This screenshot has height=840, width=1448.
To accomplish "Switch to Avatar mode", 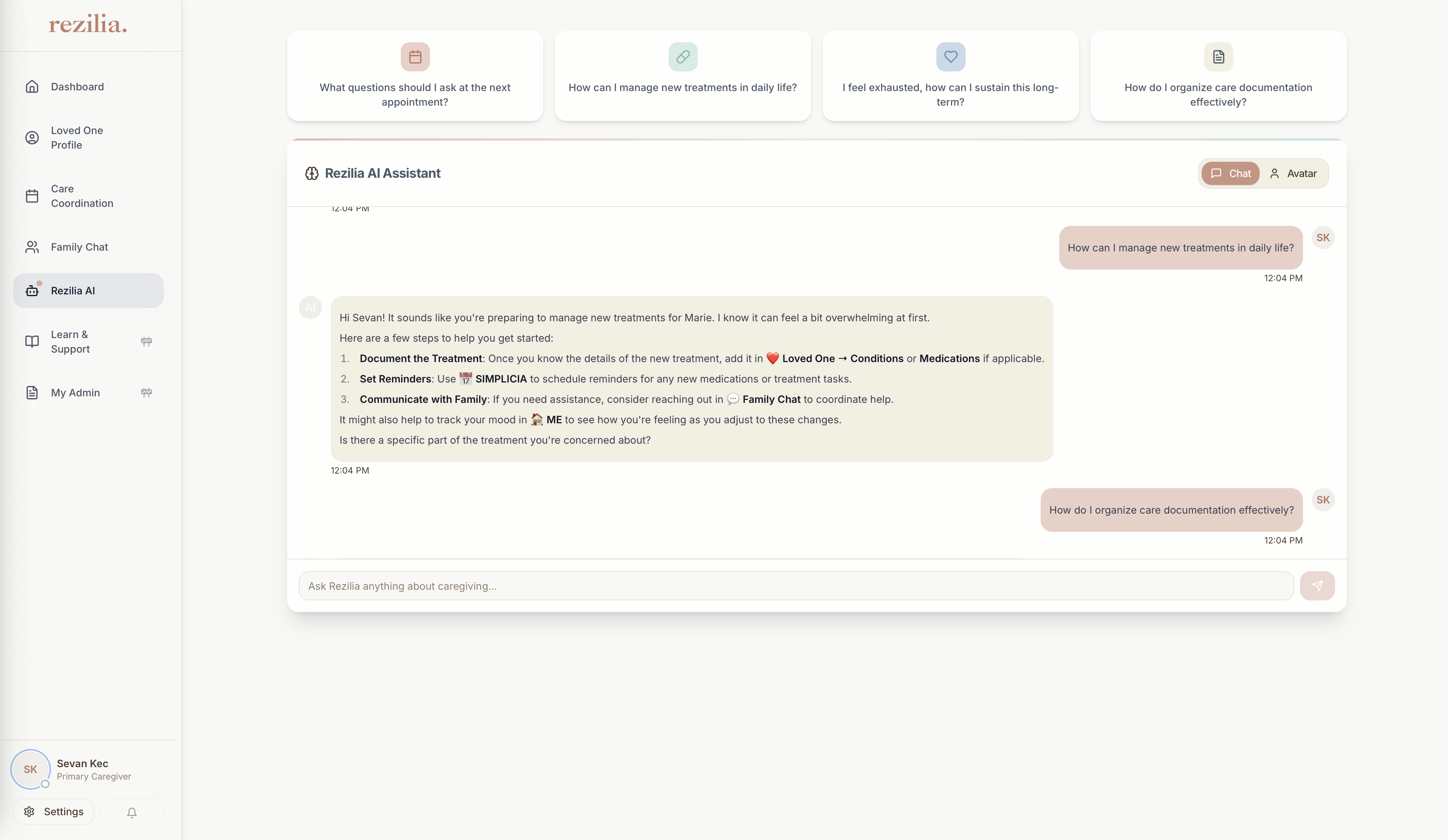I will [x=1294, y=173].
